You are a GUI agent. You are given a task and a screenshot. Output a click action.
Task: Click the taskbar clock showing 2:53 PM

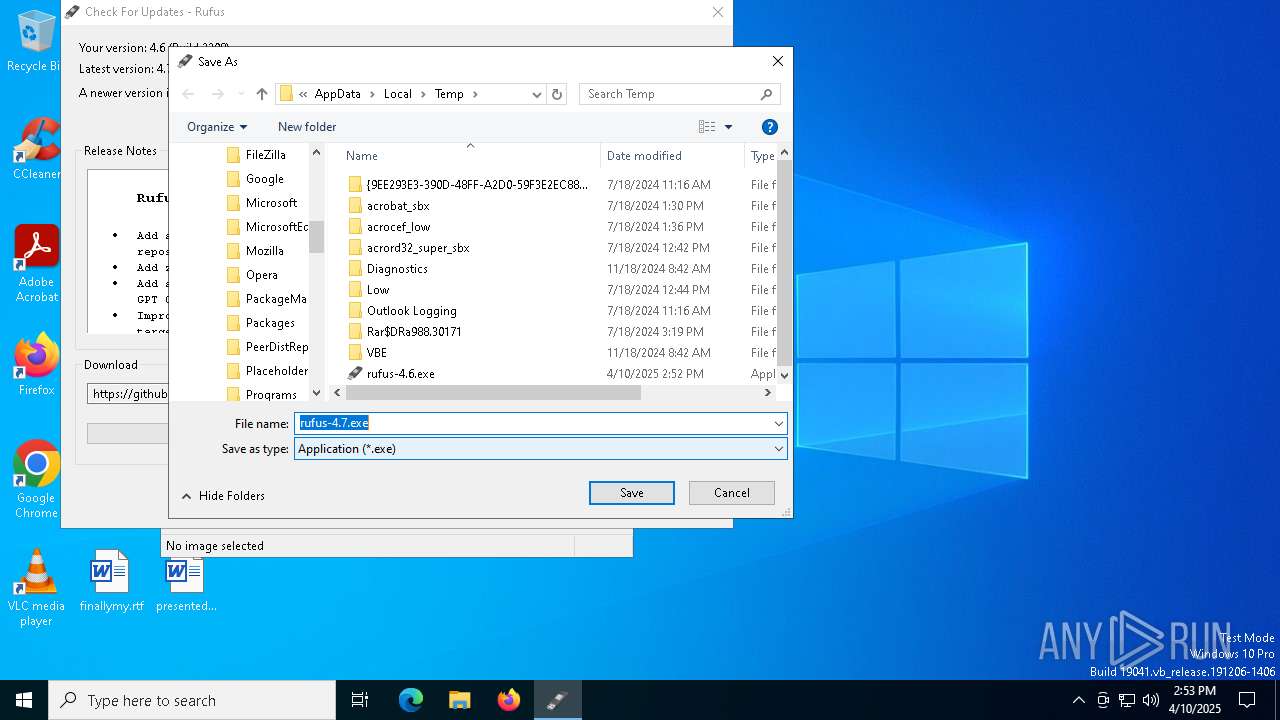[1195, 700]
